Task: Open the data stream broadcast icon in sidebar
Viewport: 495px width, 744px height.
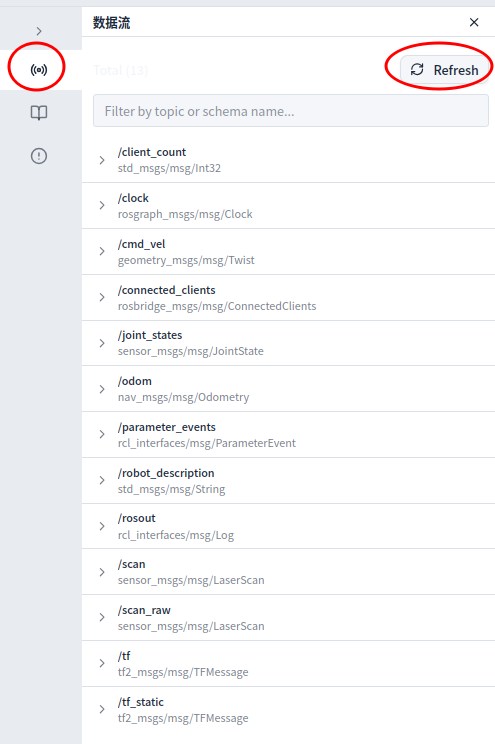Action: [x=39, y=70]
